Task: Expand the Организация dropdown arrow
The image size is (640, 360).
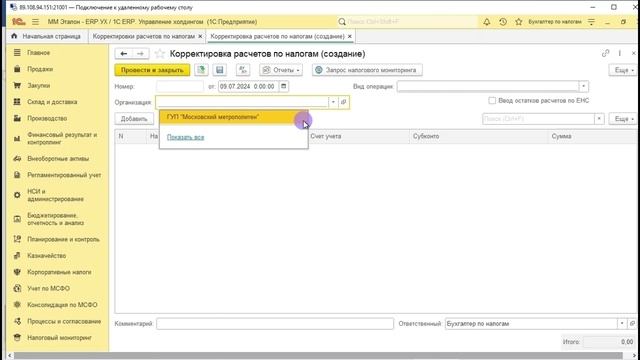Action: tap(333, 102)
